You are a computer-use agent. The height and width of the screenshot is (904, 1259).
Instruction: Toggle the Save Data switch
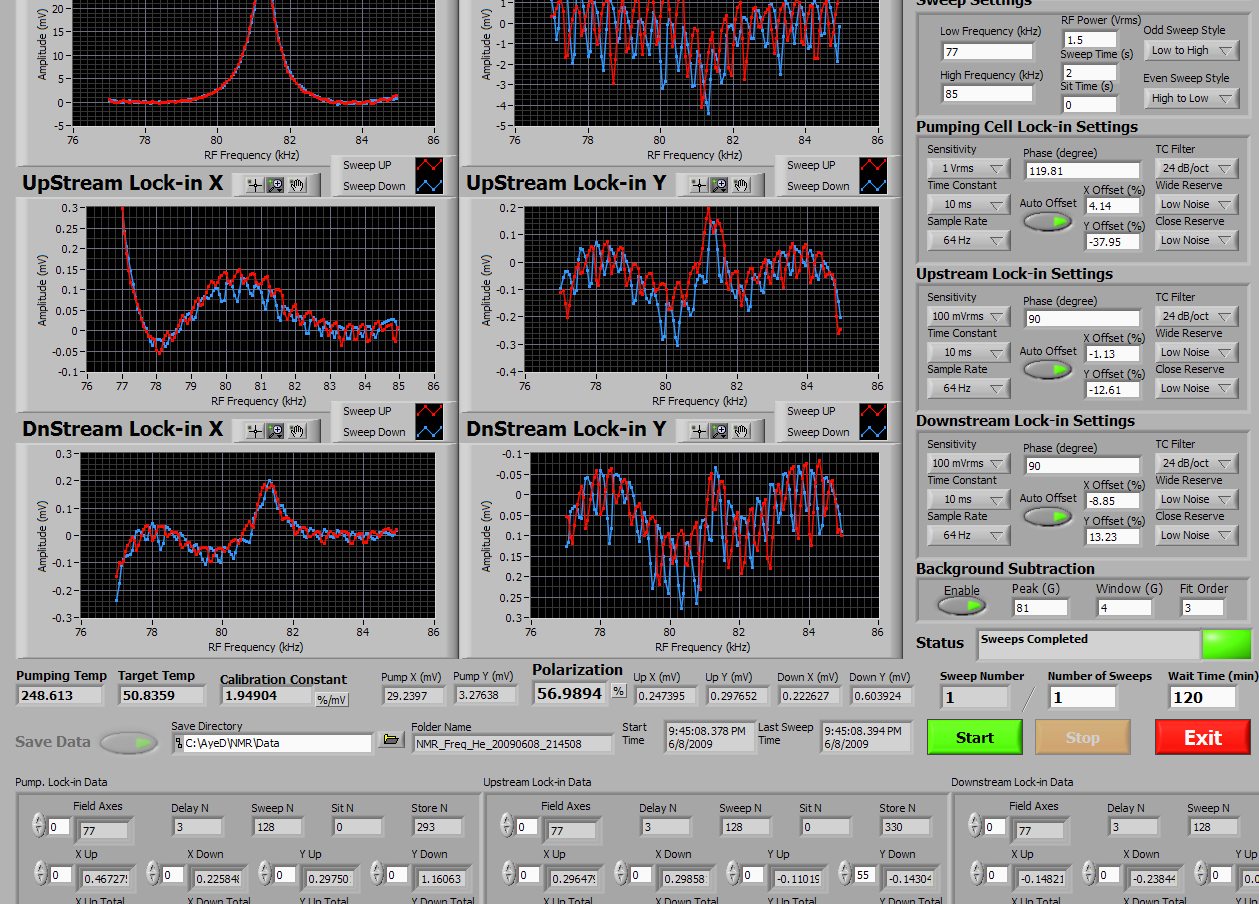(x=130, y=743)
